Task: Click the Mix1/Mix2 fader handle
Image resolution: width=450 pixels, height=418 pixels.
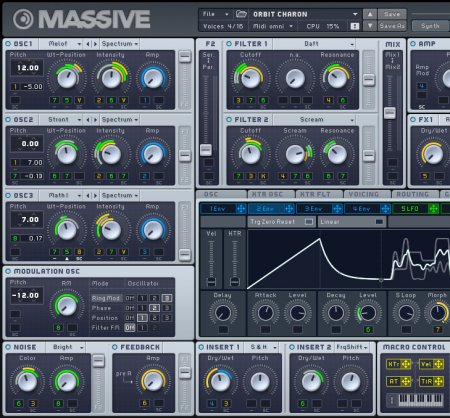Action: click(390, 113)
